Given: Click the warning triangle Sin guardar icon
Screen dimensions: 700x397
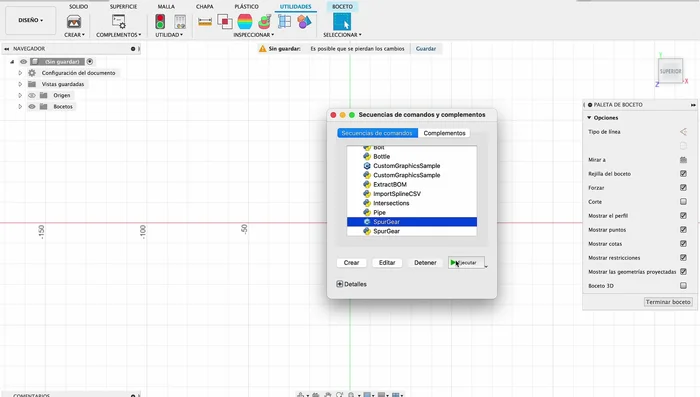Looking at the screenshot, I should point(262,48).
